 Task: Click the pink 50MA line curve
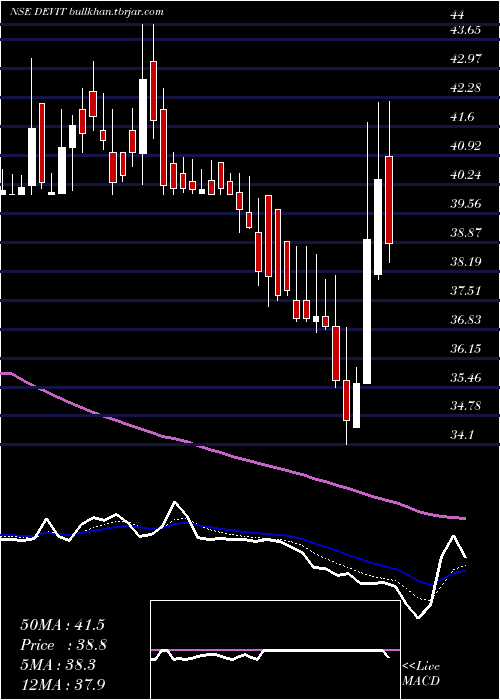pos(233,455)
